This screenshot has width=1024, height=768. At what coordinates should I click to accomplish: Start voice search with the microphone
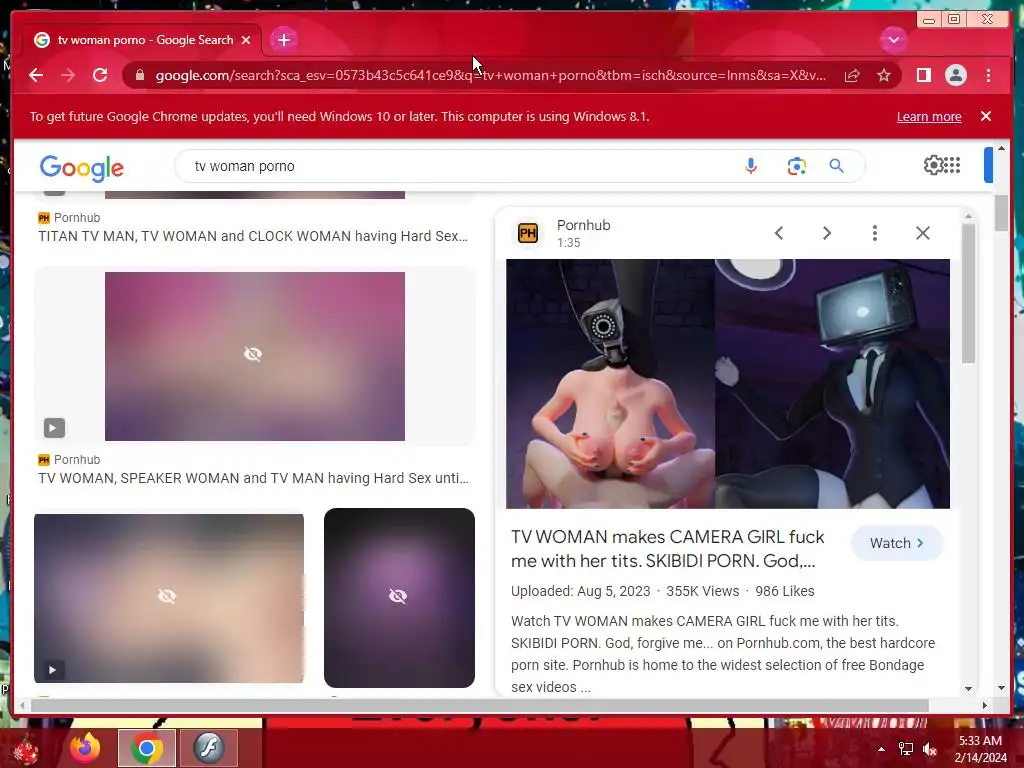pos(751,166)
